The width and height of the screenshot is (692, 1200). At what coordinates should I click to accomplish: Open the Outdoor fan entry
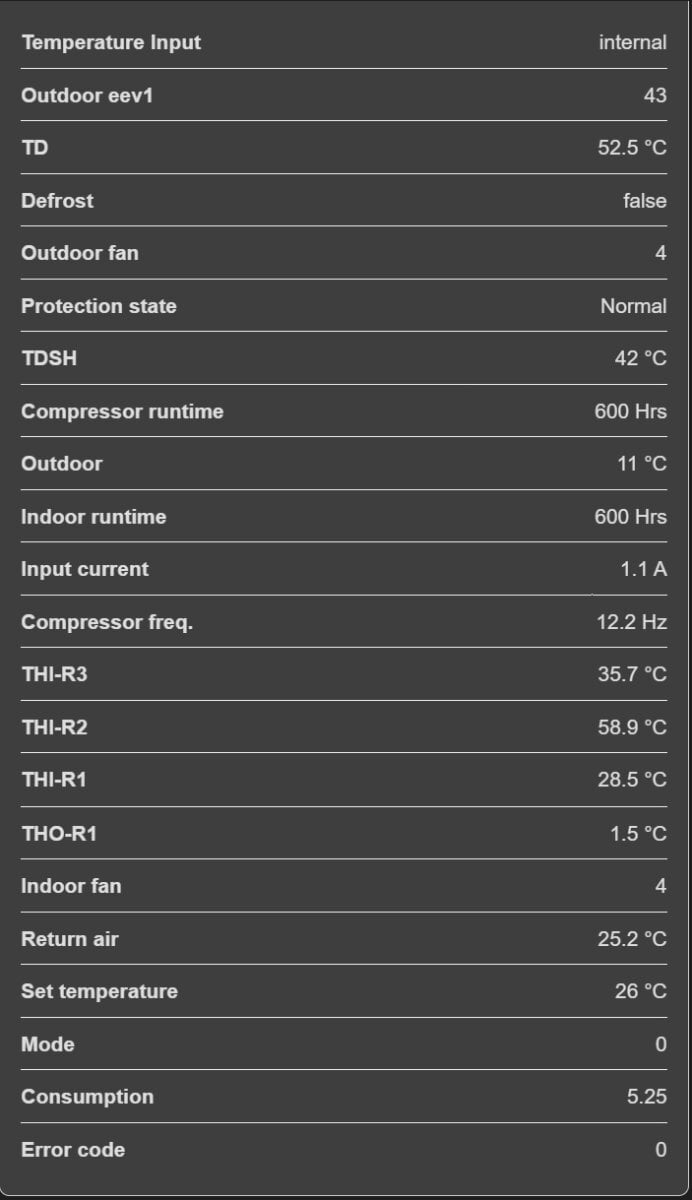tap(80, 253)
